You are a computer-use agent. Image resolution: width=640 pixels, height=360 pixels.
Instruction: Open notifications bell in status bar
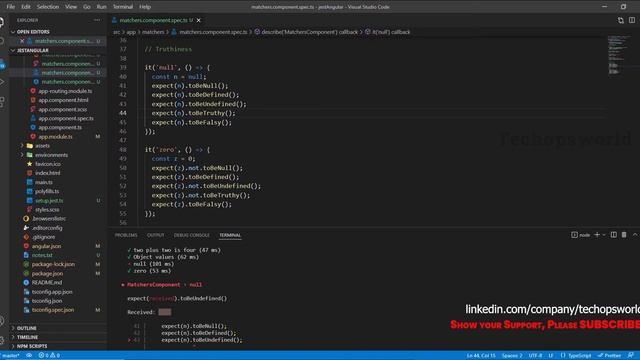[631, 356]
